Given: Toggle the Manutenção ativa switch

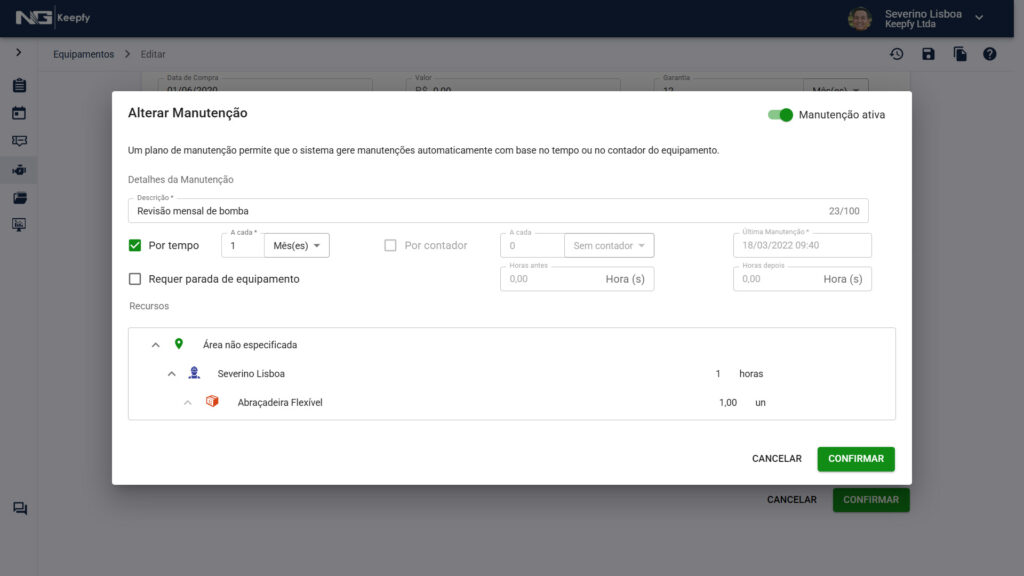Looking at the screenshot, I should tap(780, 115).
